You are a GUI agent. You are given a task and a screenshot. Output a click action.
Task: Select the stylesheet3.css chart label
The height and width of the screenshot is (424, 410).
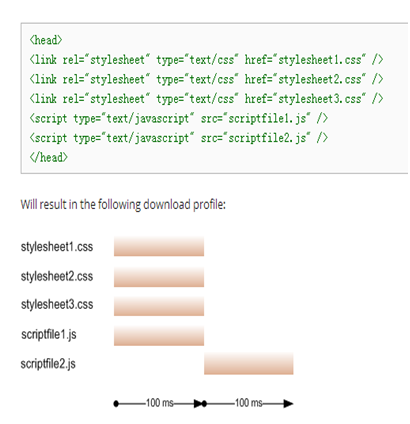[x=57, y=304]
